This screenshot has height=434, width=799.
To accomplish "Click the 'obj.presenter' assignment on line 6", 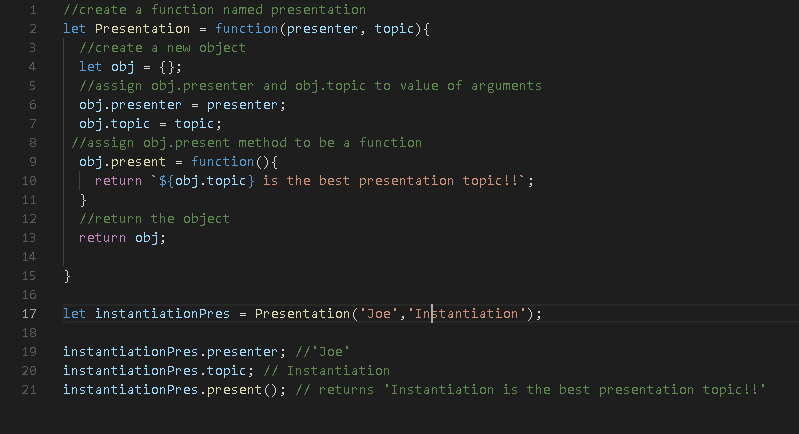I will (130, 105).
